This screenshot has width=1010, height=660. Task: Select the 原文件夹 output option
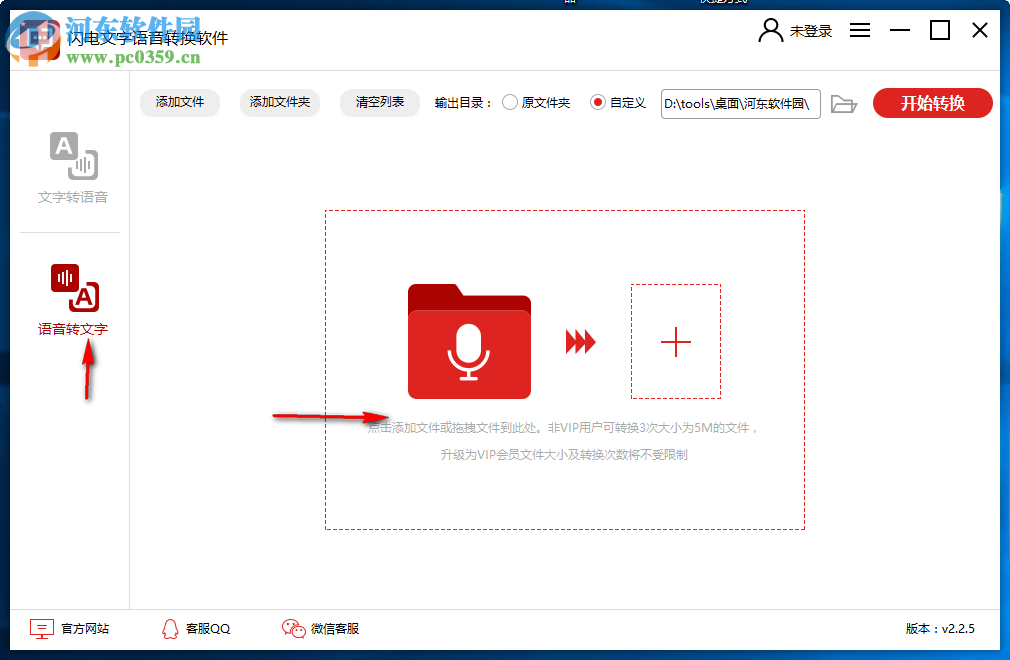pyautogui.click(x=512, y=103)
